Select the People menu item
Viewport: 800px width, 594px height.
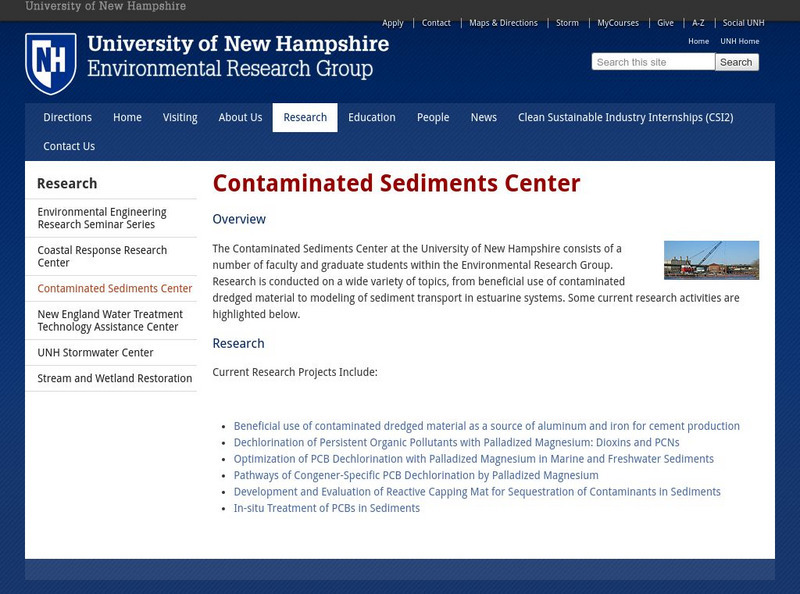433,117
